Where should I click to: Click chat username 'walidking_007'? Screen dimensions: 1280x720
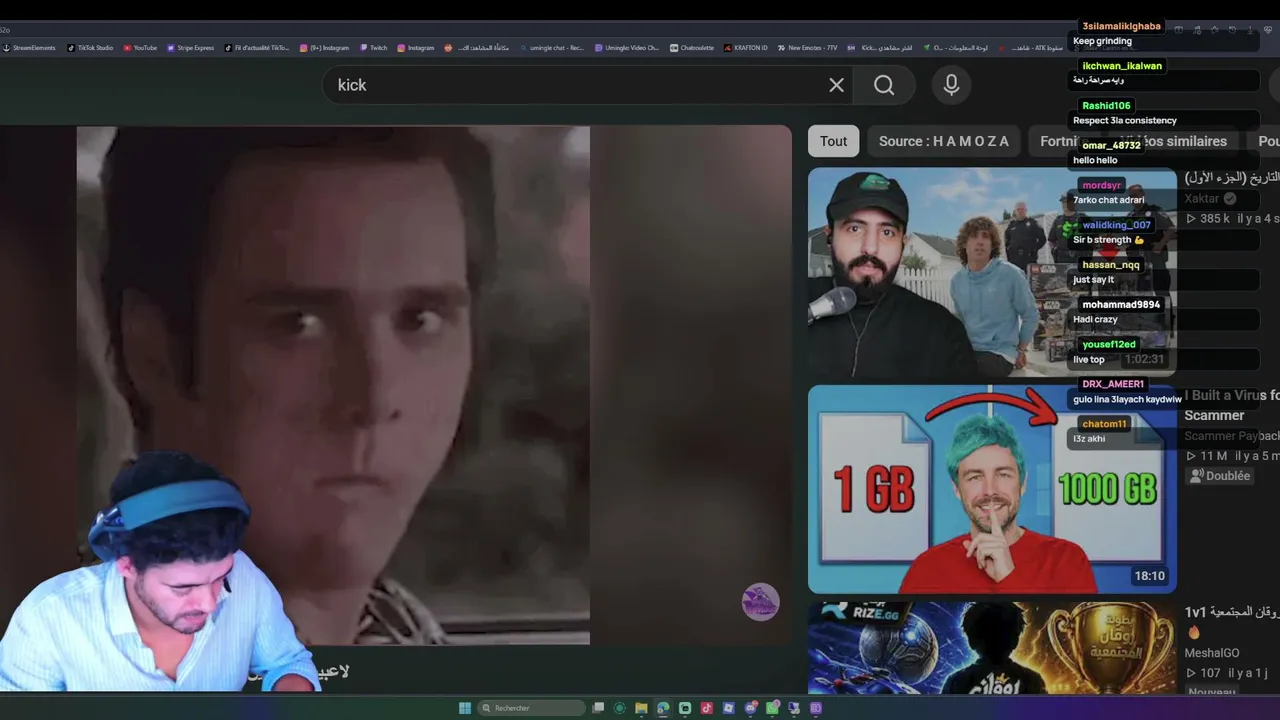click(1116, 225)
